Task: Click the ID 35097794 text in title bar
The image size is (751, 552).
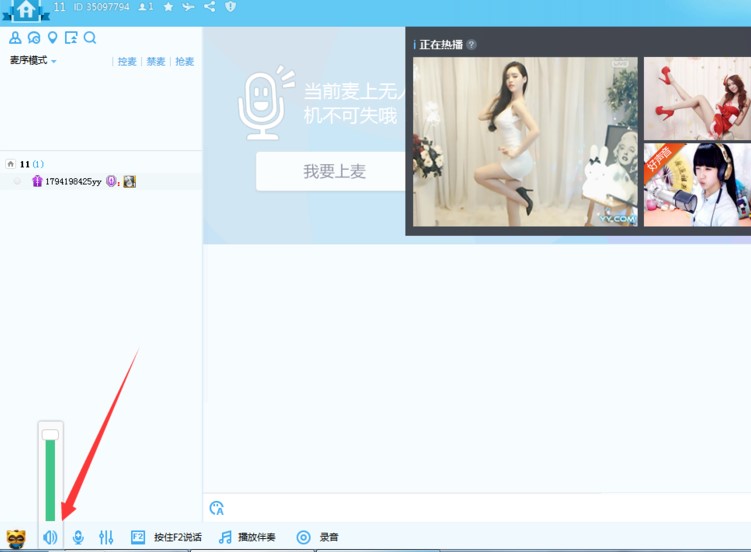Action: 102,7
